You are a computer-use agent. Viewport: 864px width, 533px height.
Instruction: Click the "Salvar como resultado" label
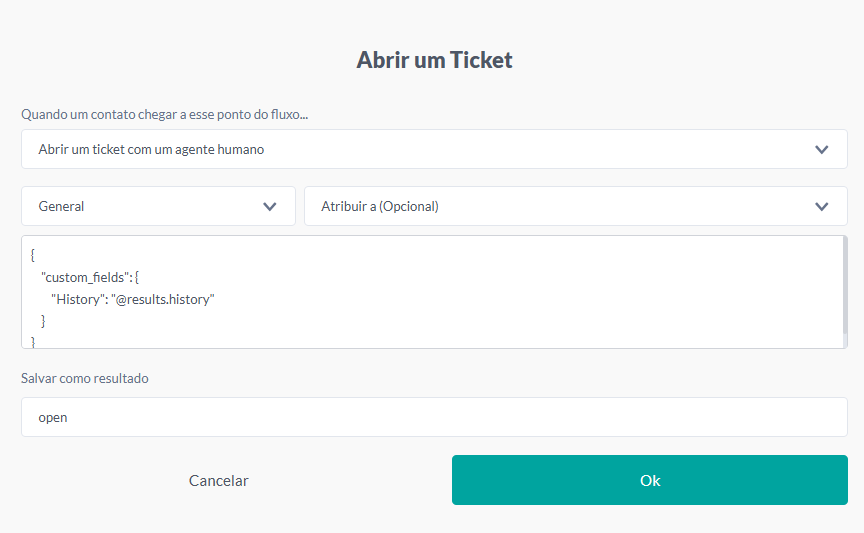tap(85, 378)
